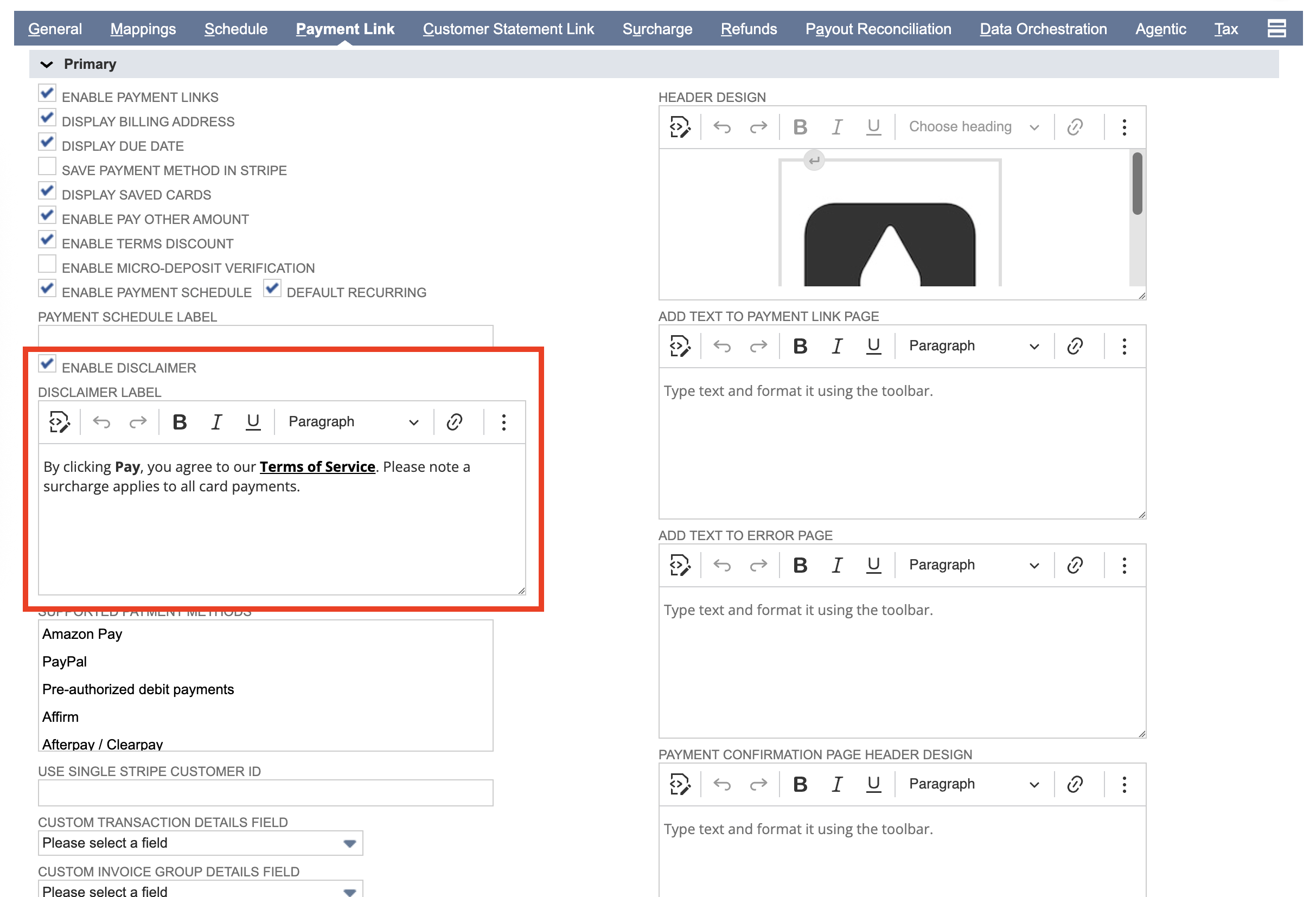
Task: Insert link in Disclaimer Label editor
Action: click(455, 422)
